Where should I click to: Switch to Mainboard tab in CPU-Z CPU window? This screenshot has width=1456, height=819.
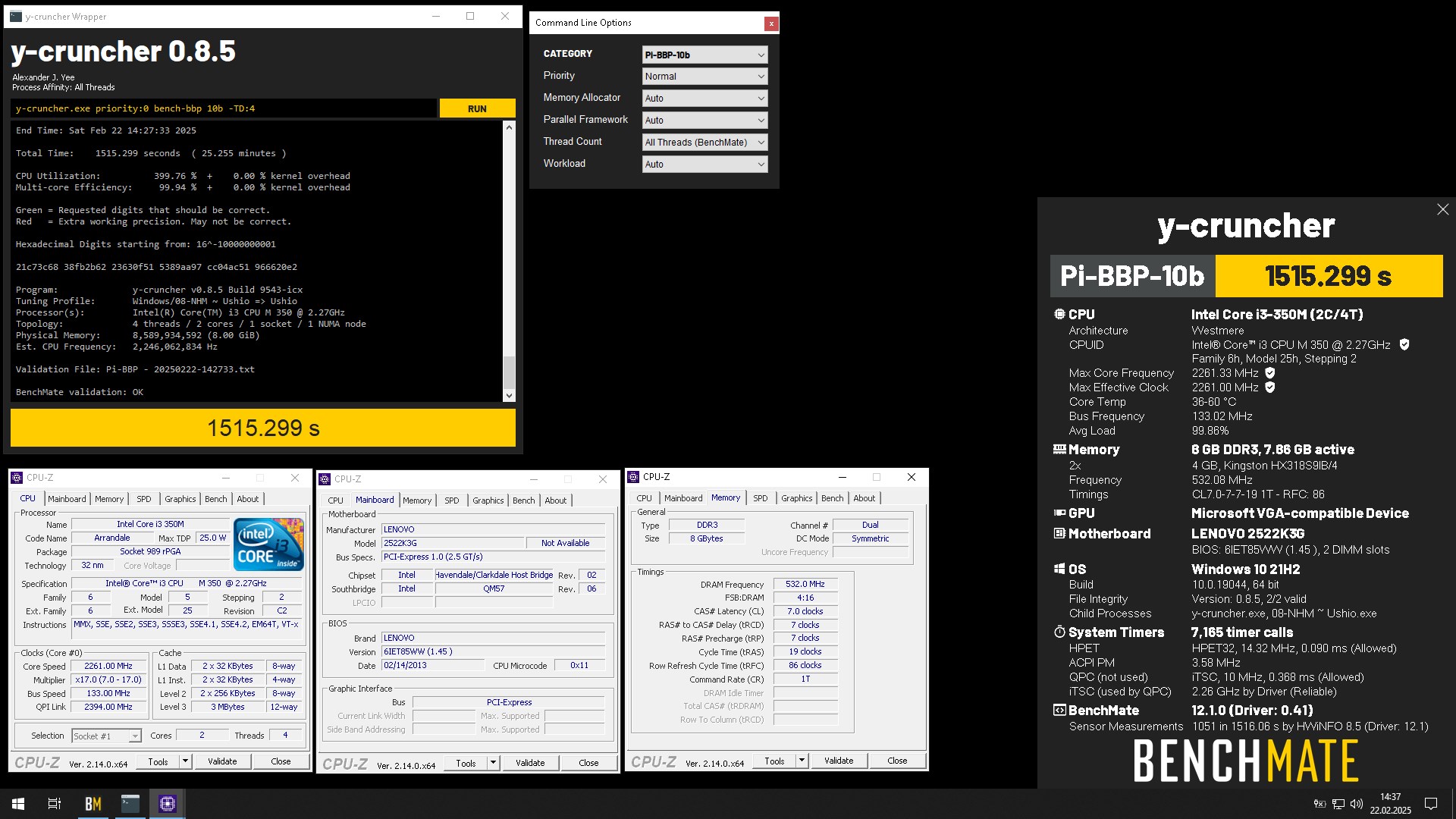click(67, 499)
